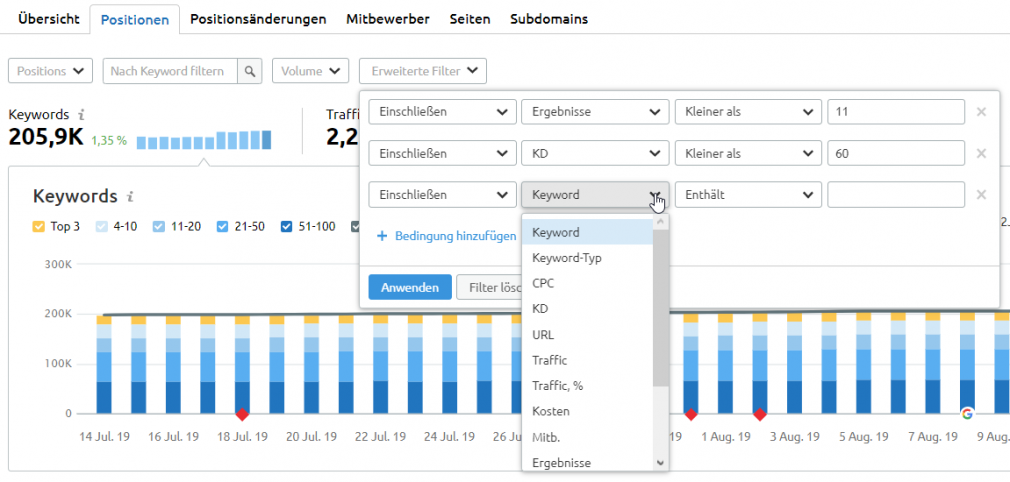1010x482 pixels.
Task: Open the Ergebnisse field dropdown
Action: [x=595, y=112]
